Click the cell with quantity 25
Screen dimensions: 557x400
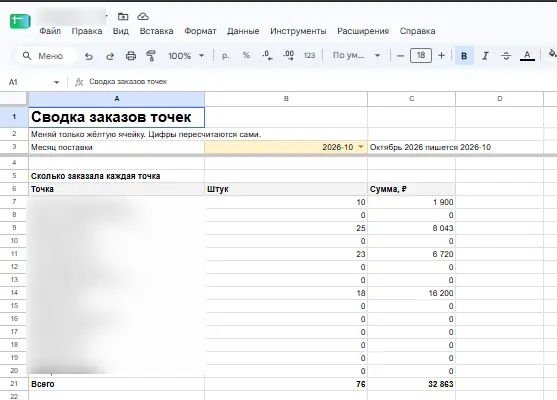(286, 228)
